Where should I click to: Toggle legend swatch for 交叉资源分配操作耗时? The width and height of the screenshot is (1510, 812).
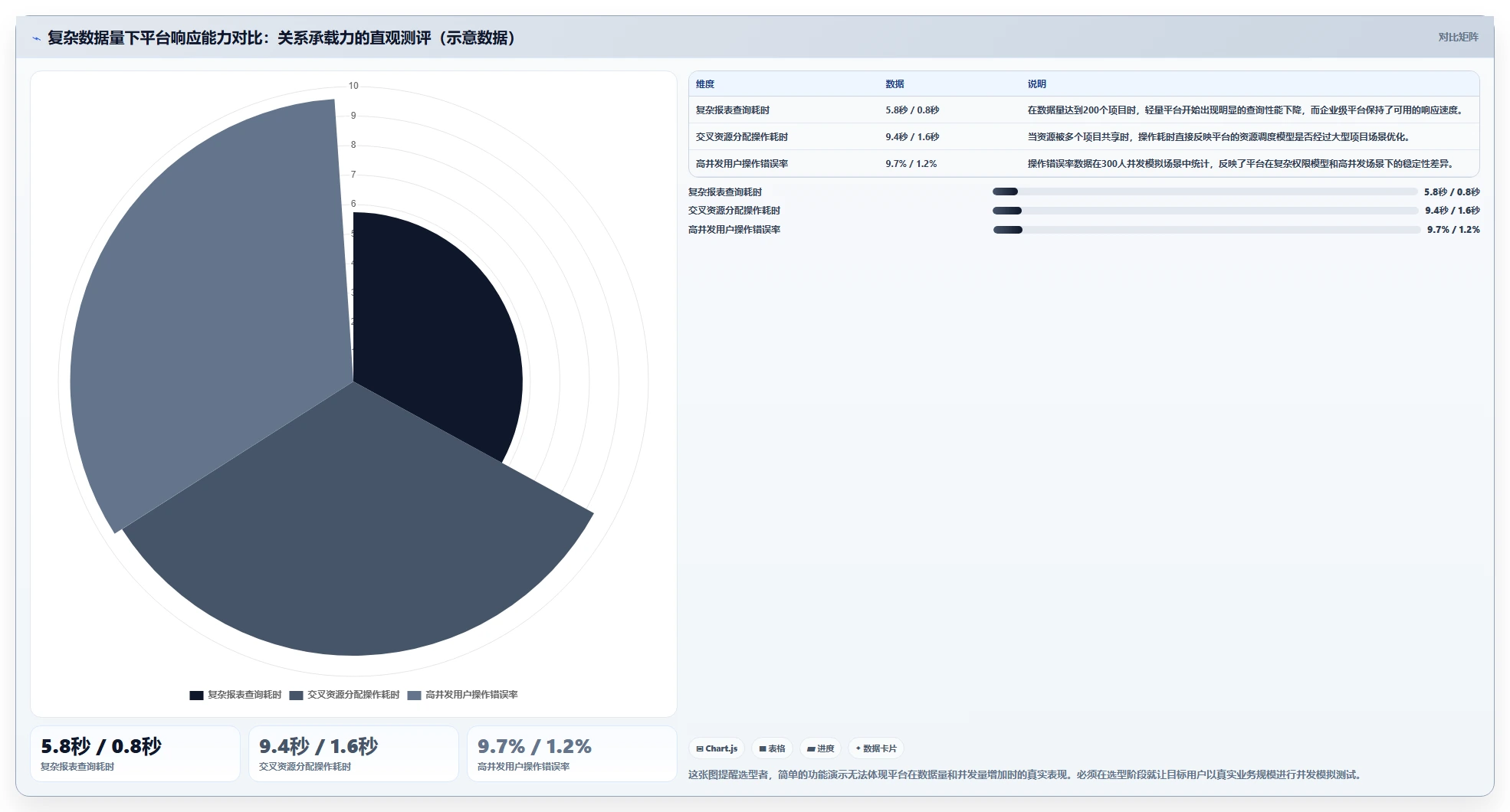tap(297, 695)
